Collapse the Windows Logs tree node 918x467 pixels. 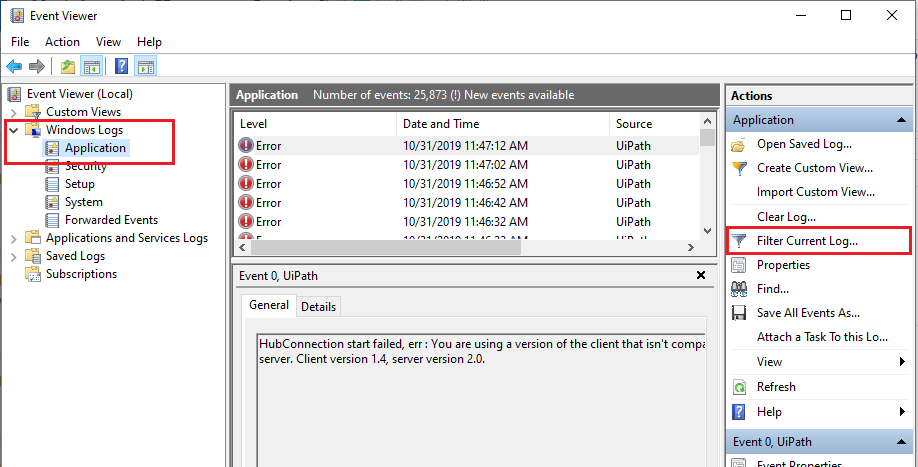[x=14, y=130]
